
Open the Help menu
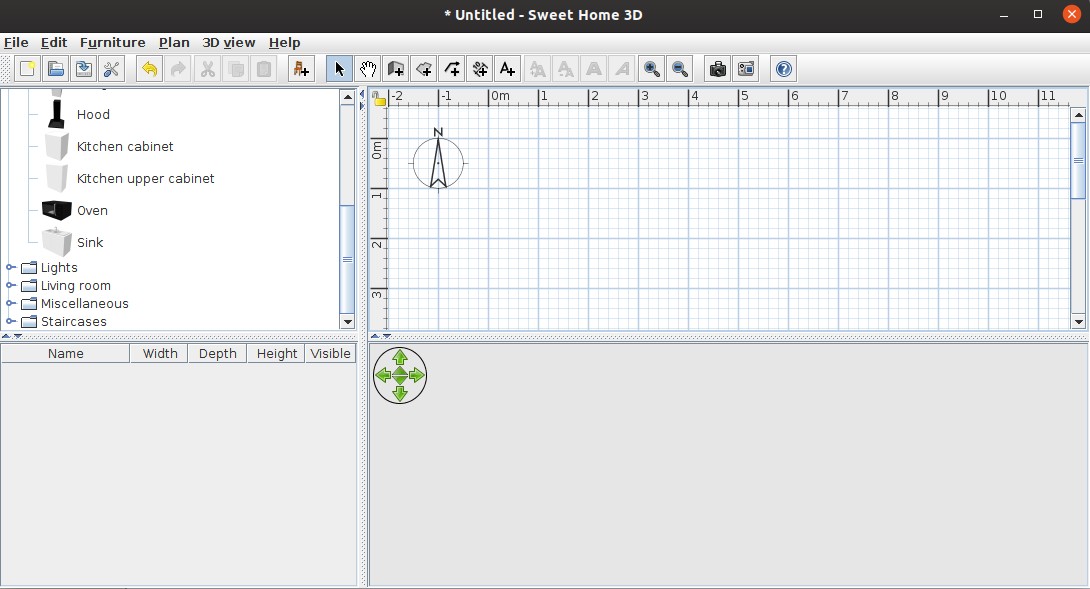pyautogui.click(x=284, y=42)
